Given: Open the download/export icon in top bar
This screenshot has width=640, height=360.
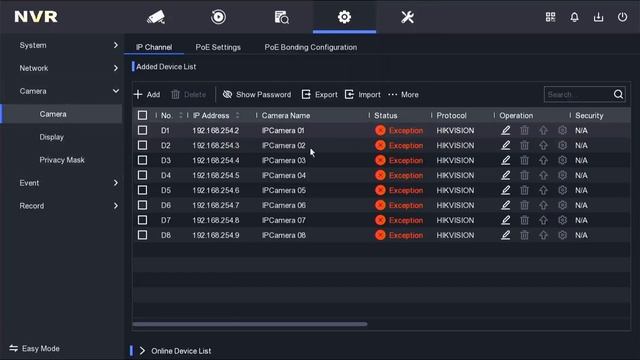Looking at the screenshot, I should pos(598,17).
